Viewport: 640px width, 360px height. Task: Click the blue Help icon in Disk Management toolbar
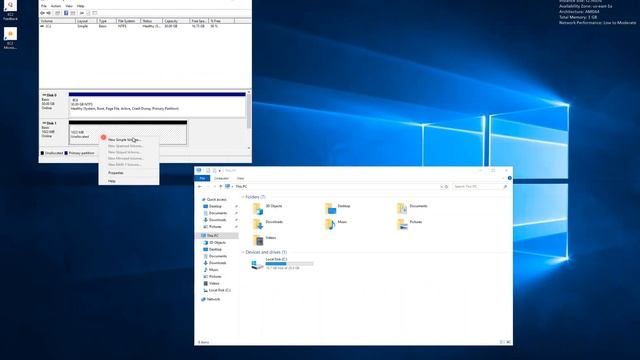[x=66, y=13]
